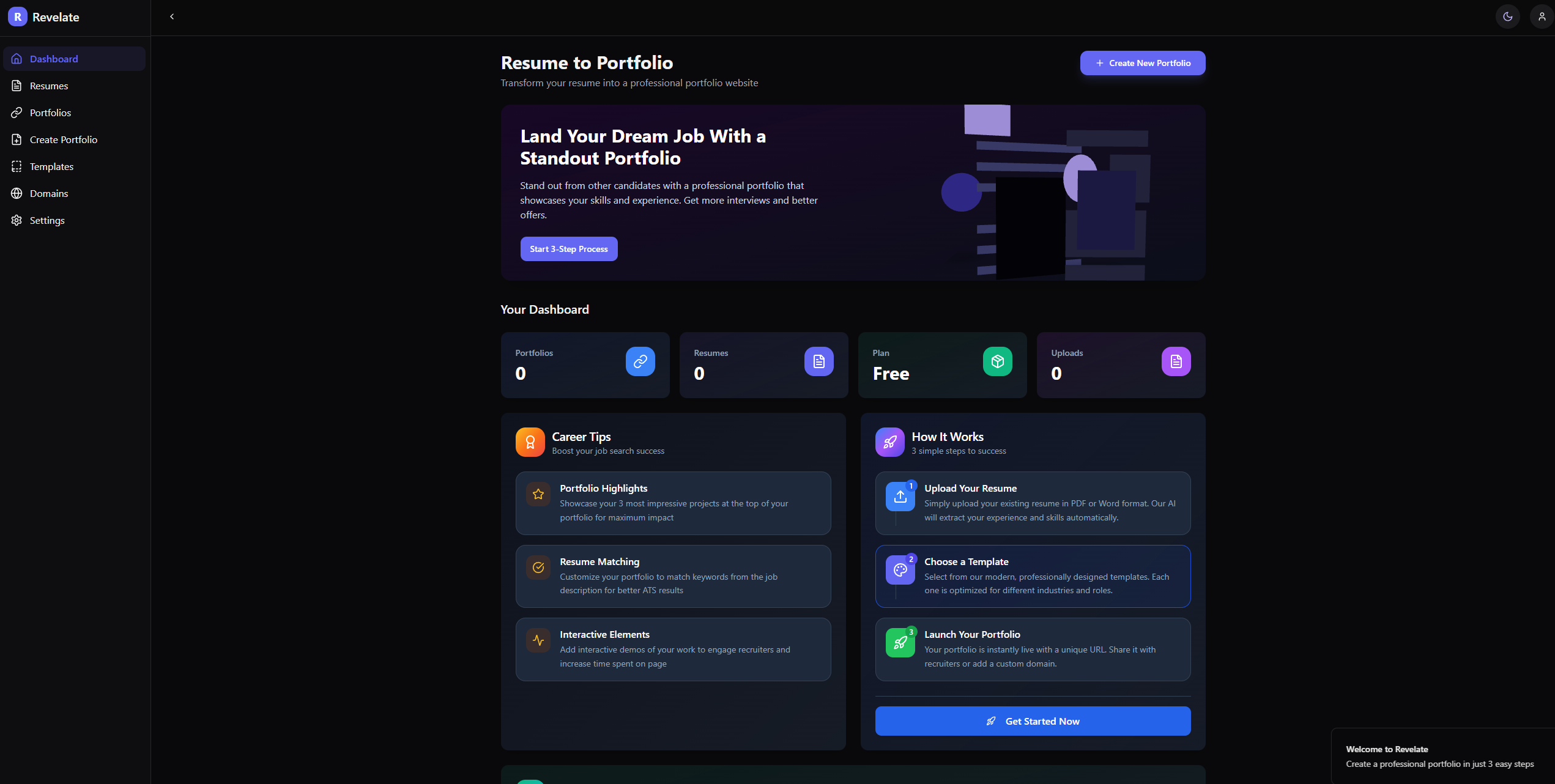Click the Portfolios link icon card

point(640,361)
